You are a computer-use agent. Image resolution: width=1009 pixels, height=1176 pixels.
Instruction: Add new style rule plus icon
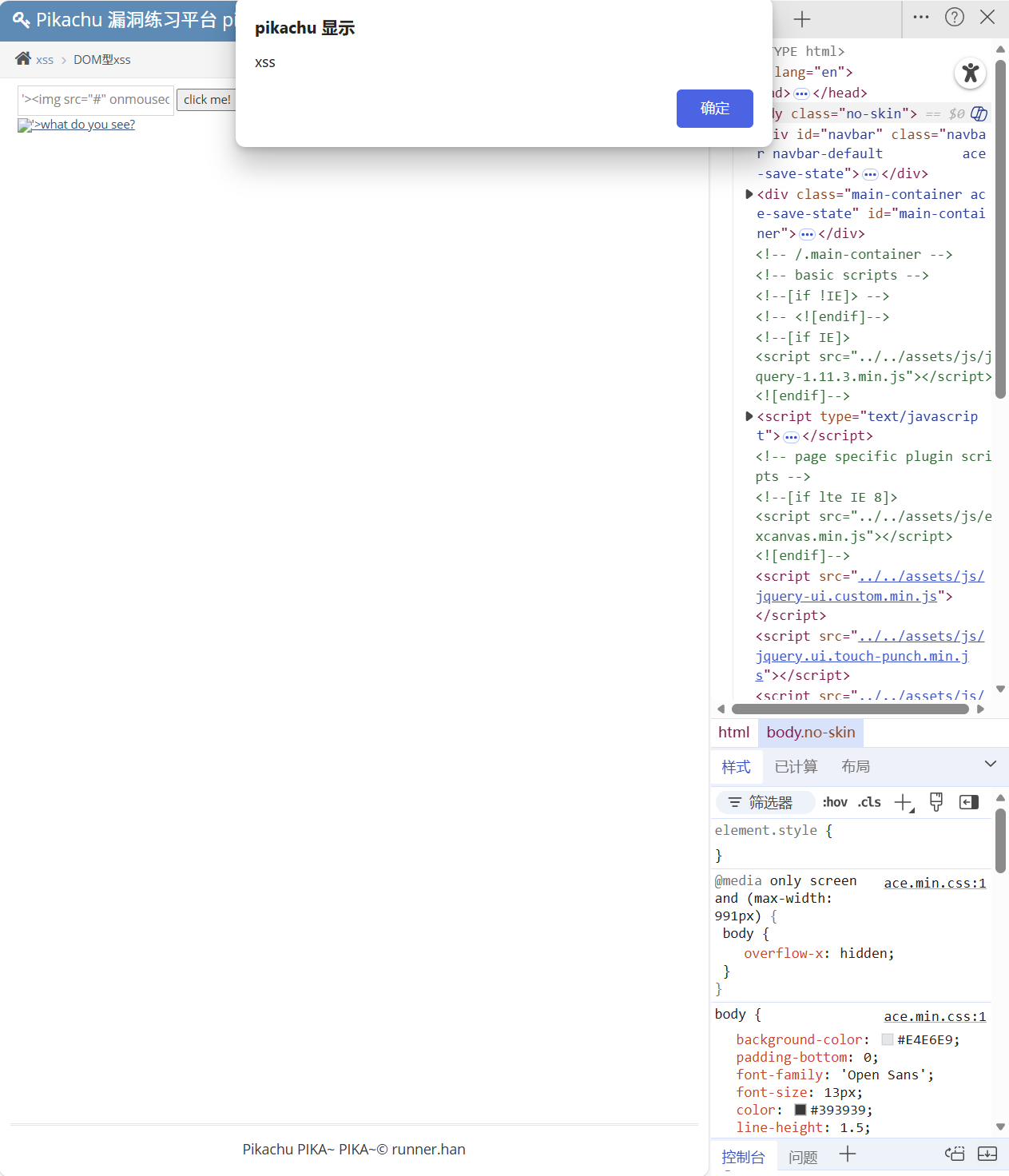pyautogui.click(x=904, y=803)
